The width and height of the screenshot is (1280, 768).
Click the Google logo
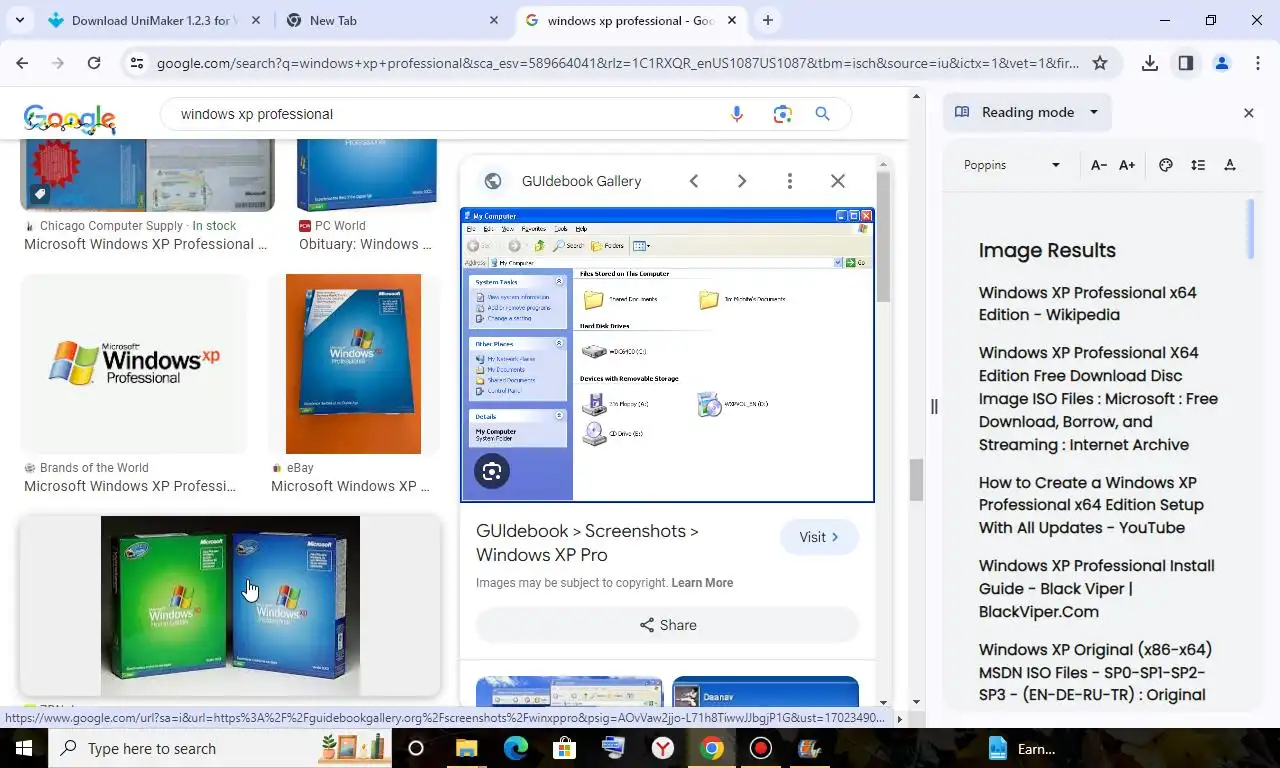70,119
